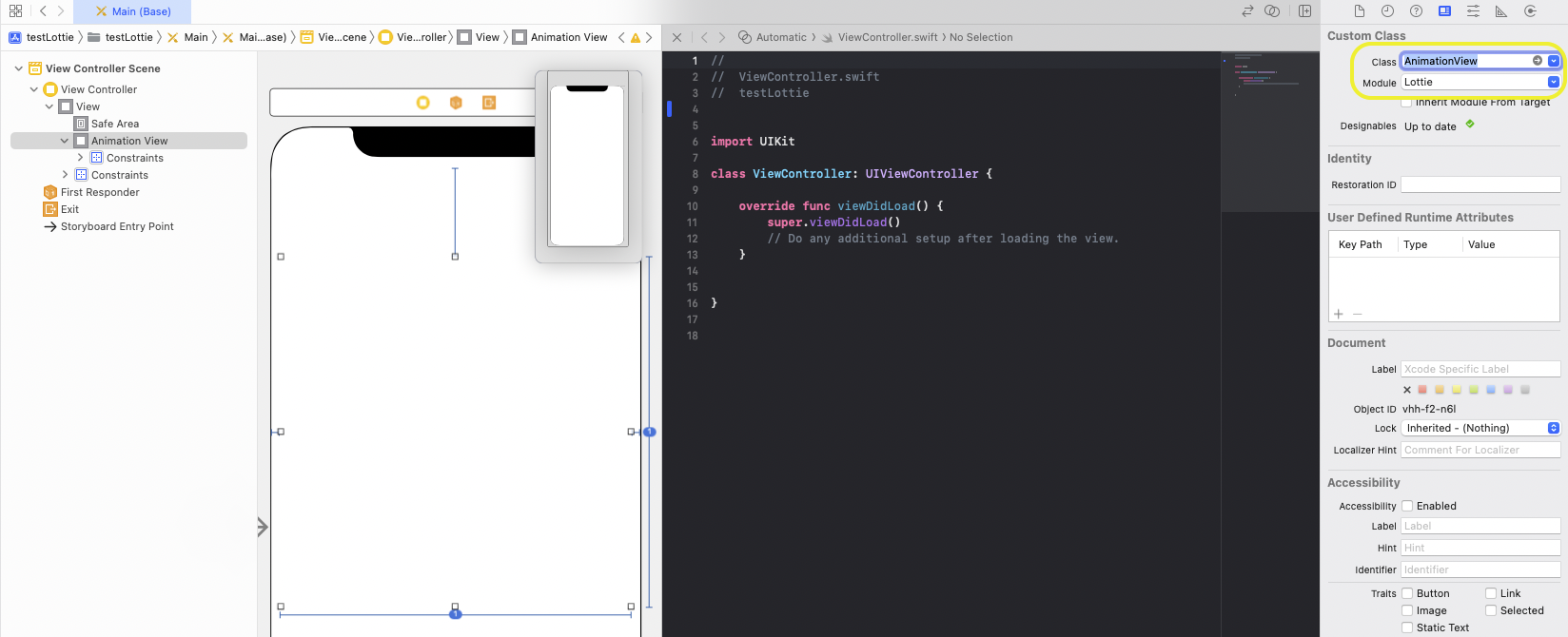Add a user defined runtime attribute
The width and height of the screenshot is (1568, 637).
point(1339,314)
